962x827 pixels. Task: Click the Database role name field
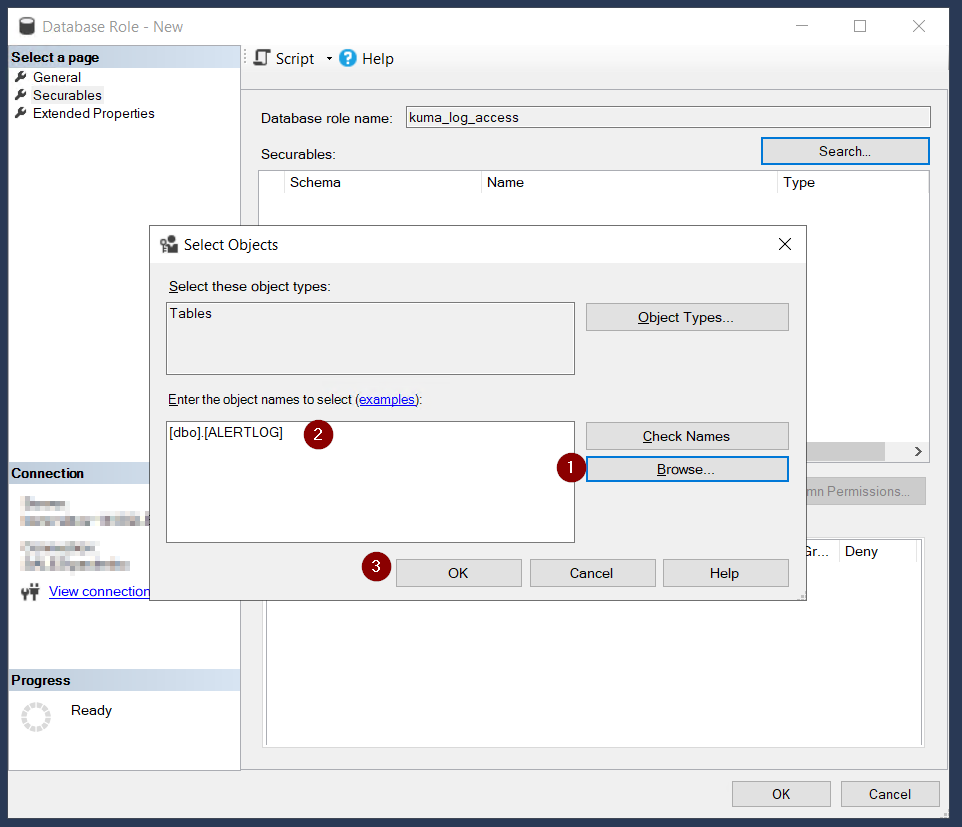(x=667, y=117)
